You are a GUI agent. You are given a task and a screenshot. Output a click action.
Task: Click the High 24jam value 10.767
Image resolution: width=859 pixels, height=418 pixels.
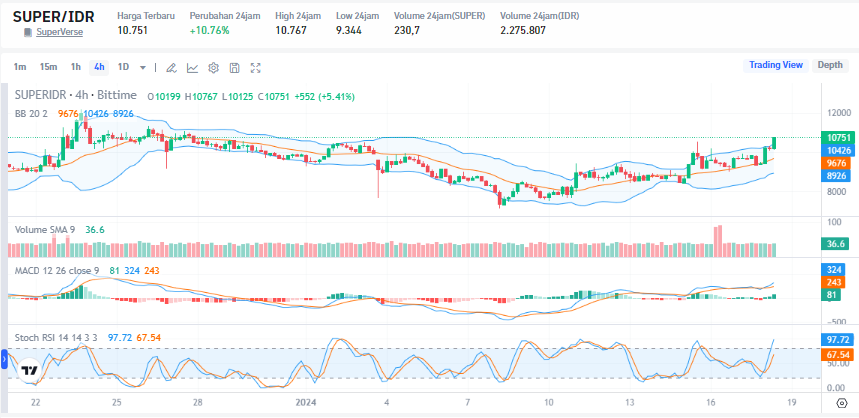tap(291, 30)
